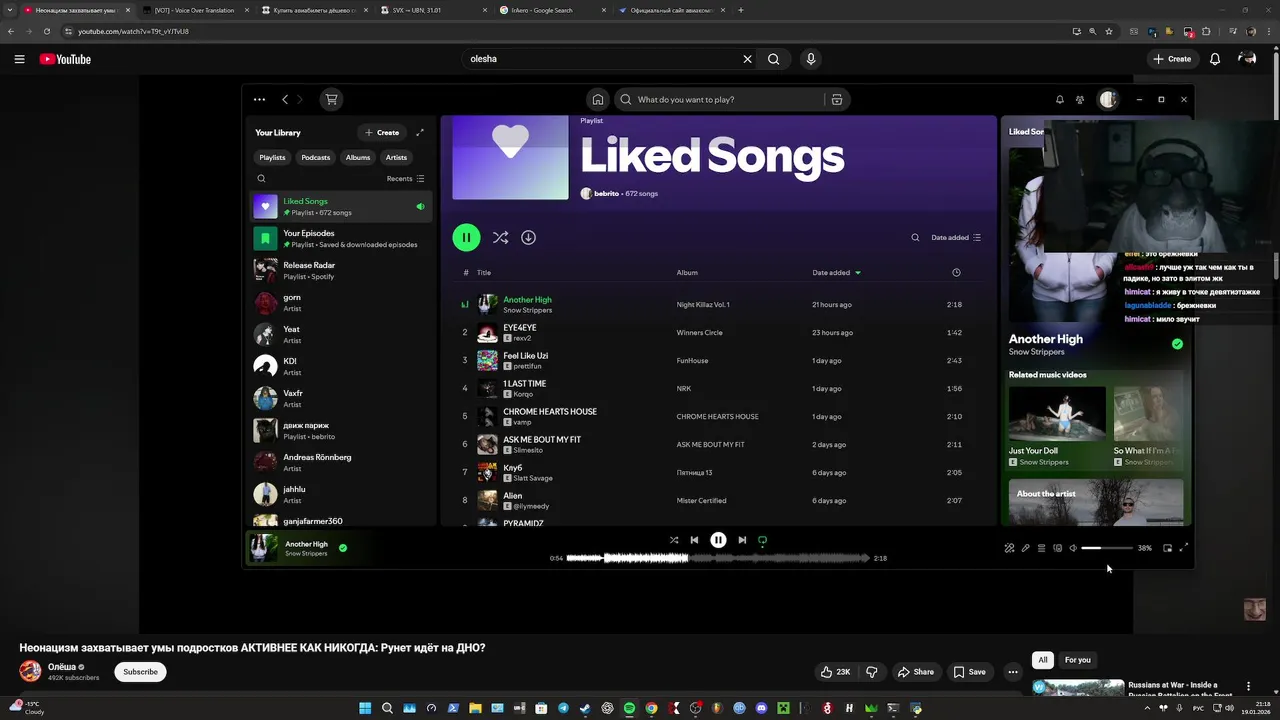
Task: Open Just Your Doll music video
Action: click(x=1057, y=427)
